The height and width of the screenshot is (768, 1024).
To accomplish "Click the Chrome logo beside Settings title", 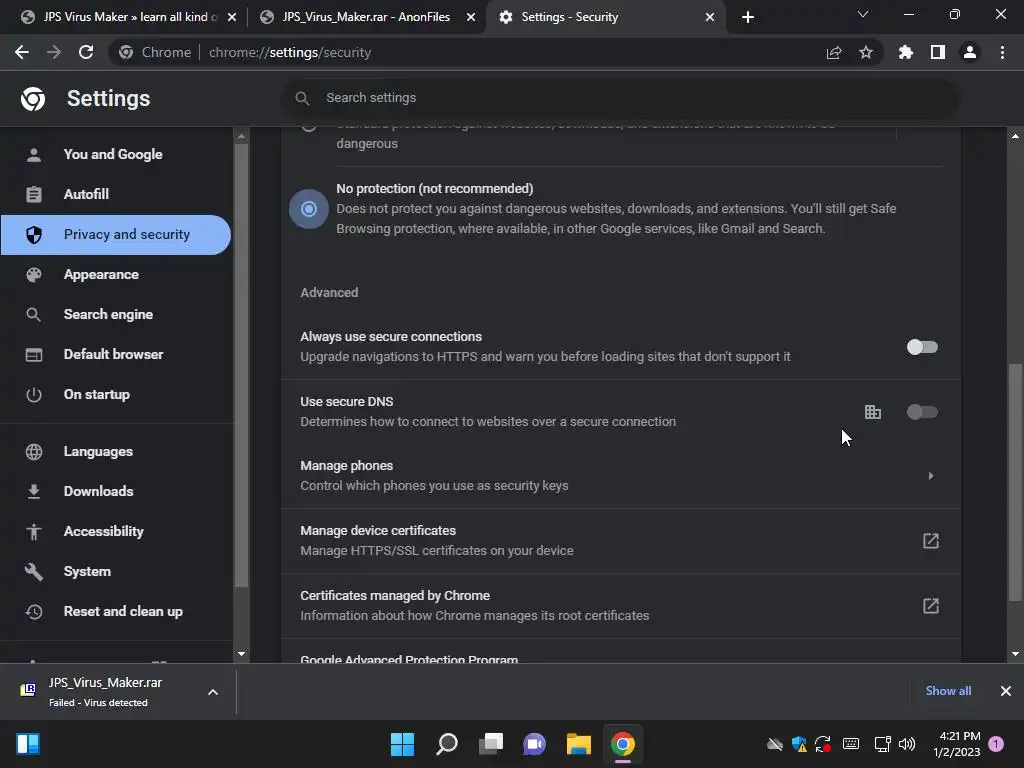I will pyautogui.click(x=33, y=99).
